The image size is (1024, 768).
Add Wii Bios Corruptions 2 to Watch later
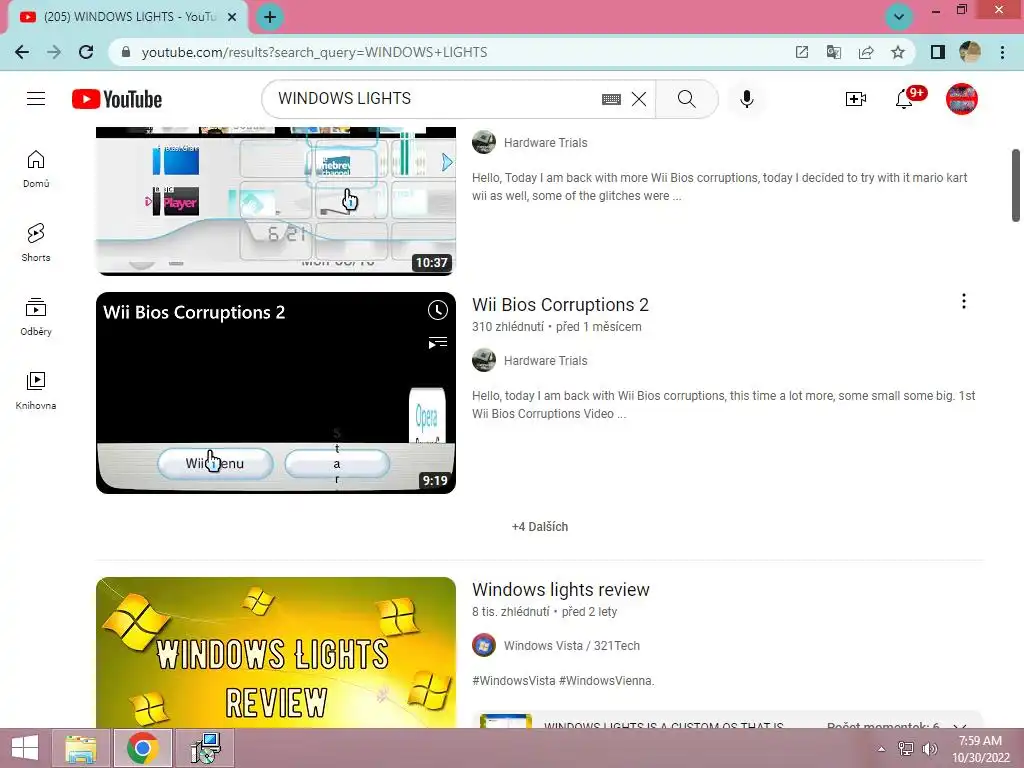pyautogui.click(x=438, y=310)
